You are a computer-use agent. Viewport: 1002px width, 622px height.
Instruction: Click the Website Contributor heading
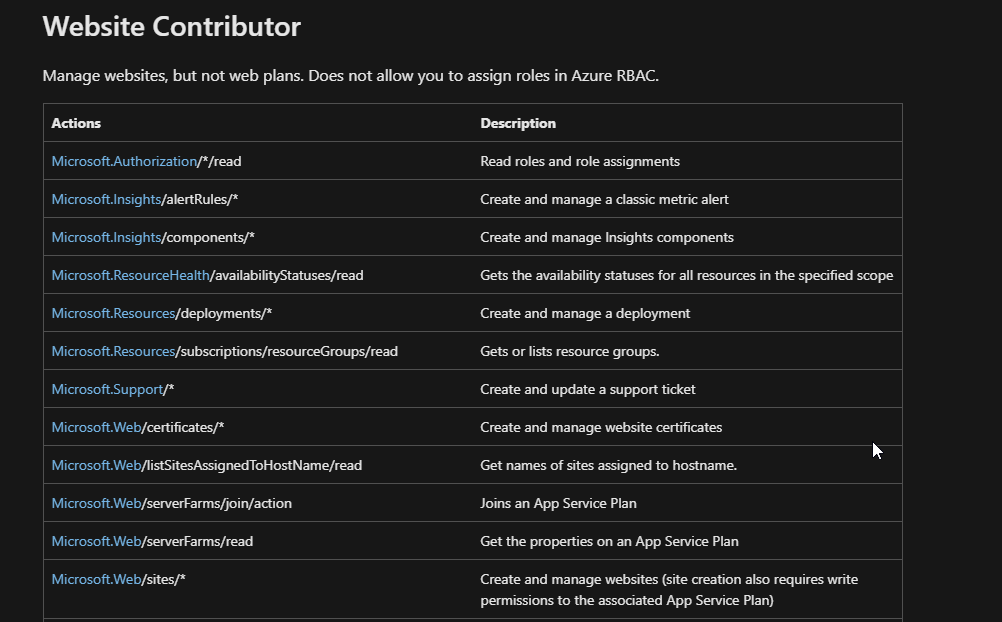coord(171,27)
